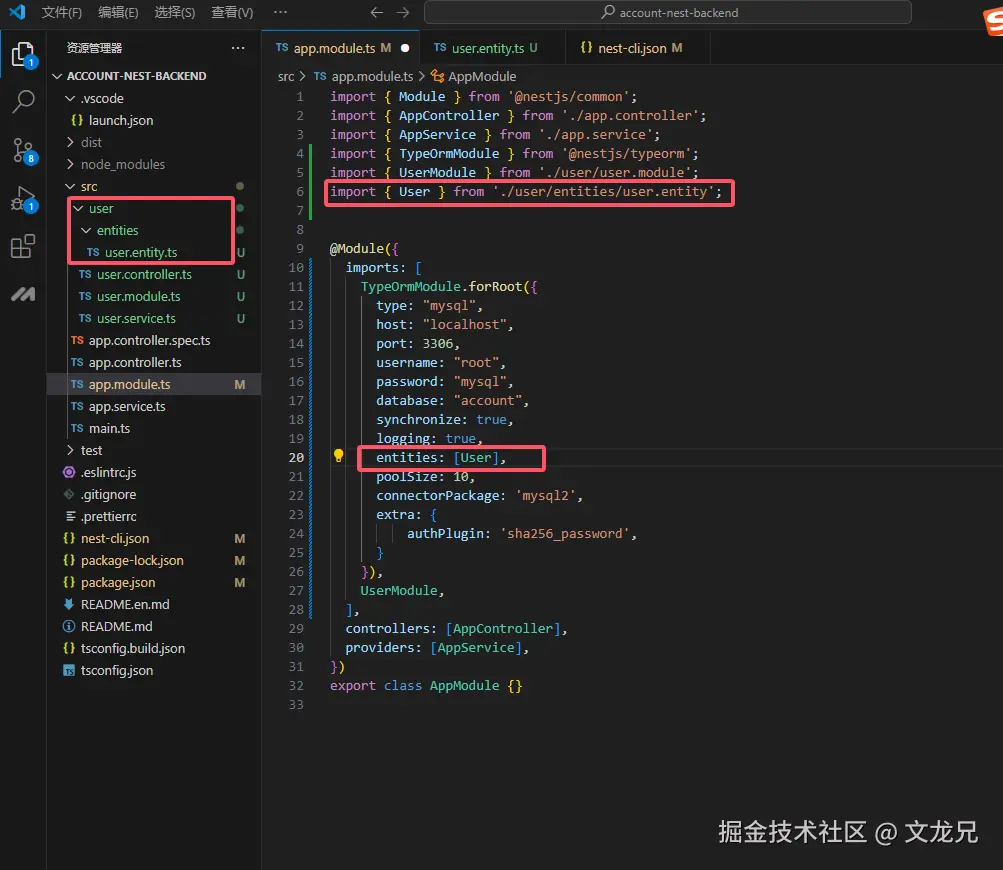Click the UserModule entry in imports array
The image size is (1003, 870).
402,591
